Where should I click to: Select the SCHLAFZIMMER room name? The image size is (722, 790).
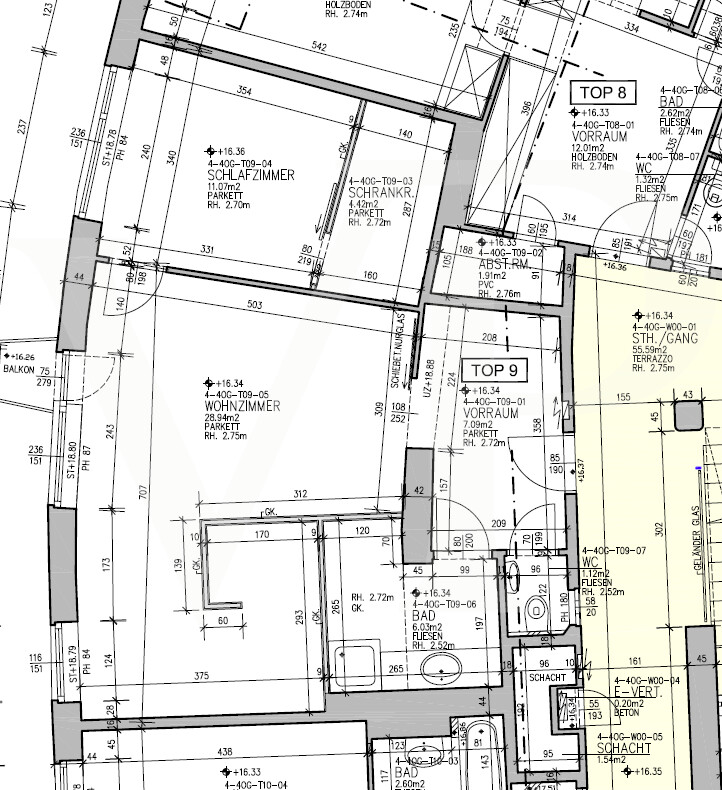(250, 175)
